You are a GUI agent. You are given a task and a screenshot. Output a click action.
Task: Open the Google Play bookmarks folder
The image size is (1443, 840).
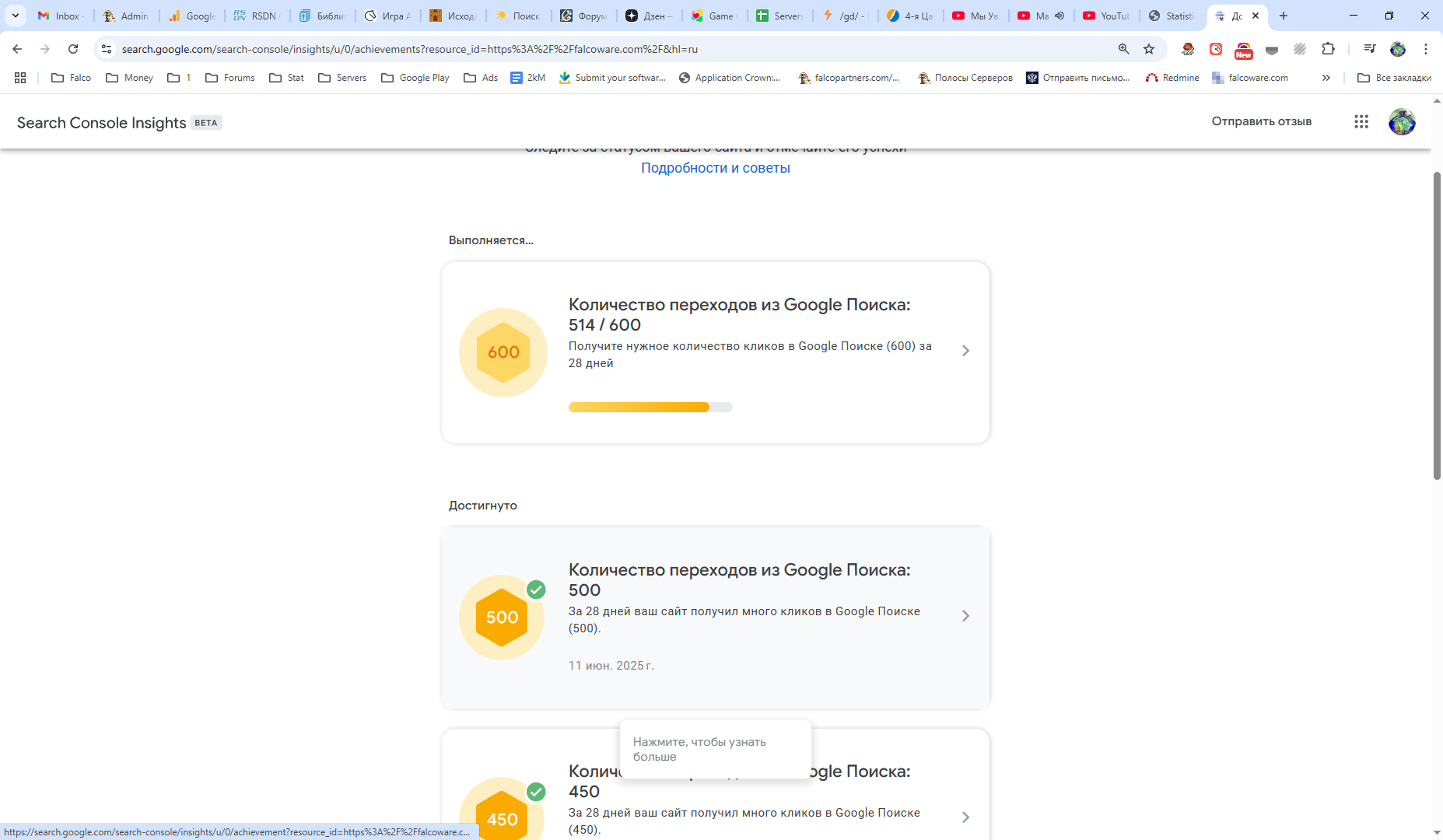click(x=415, y=78)
